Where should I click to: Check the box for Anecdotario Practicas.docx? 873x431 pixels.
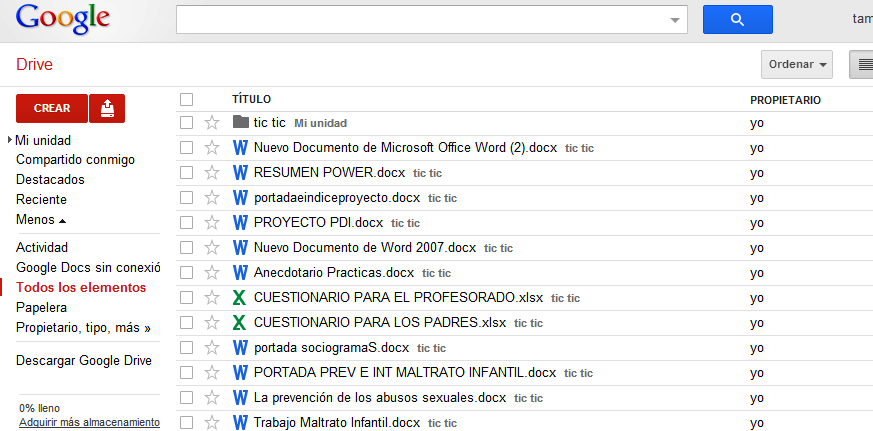pos(186,272)
